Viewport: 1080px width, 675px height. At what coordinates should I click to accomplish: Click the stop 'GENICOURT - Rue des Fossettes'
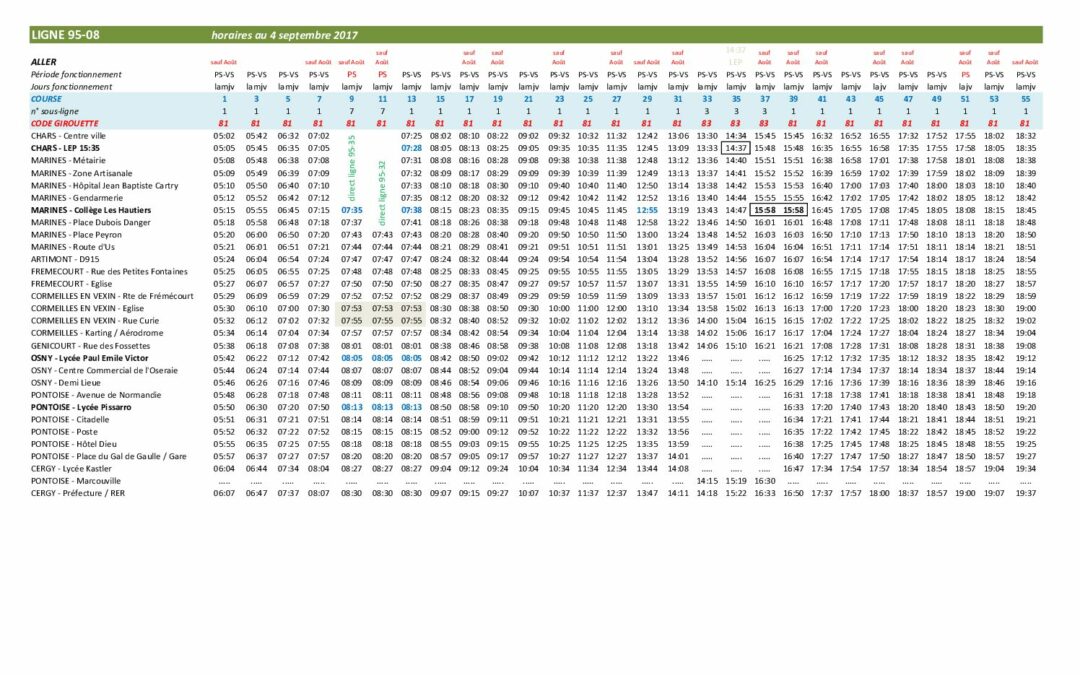tap(90, 346)
